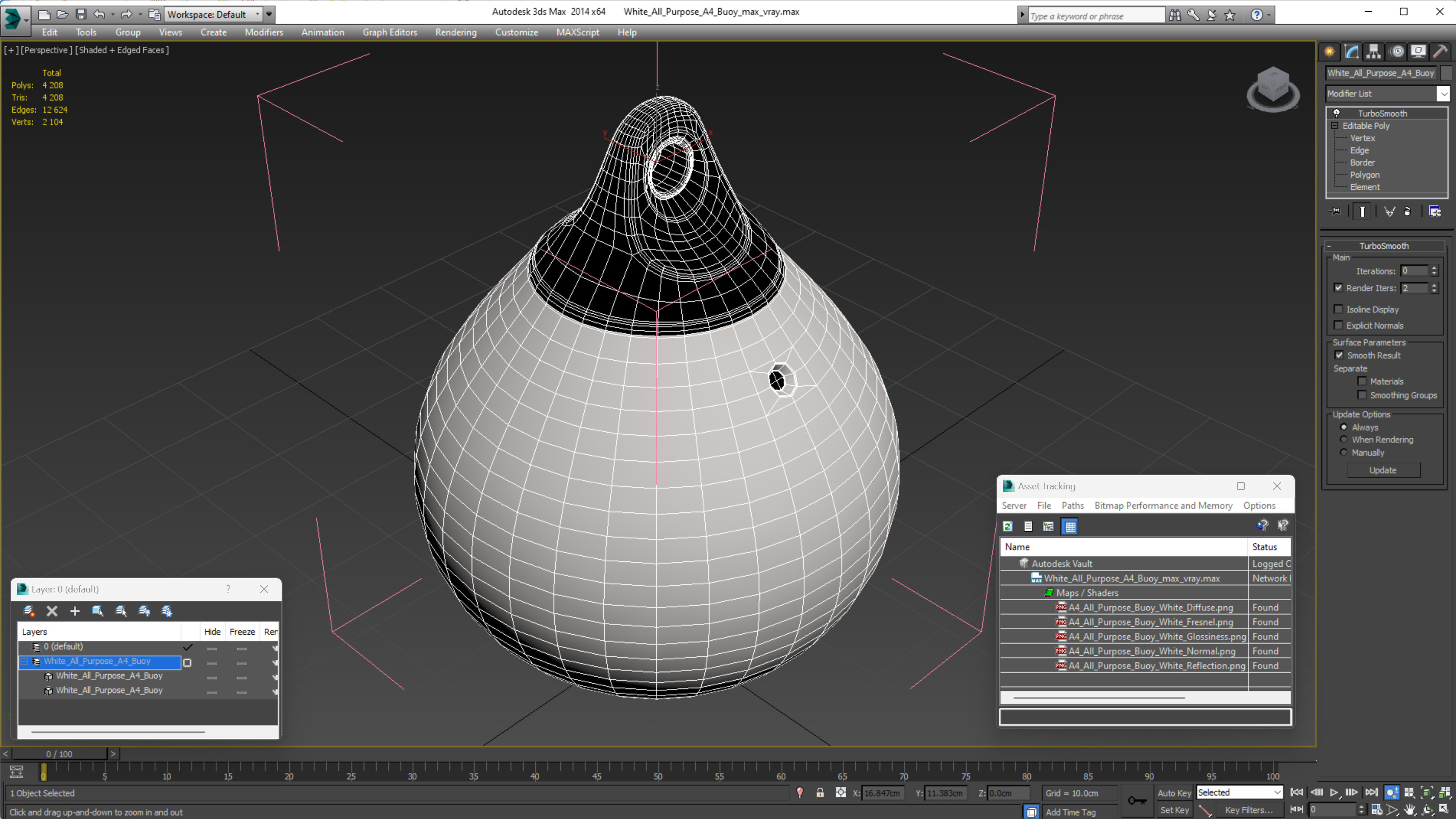
Task: Select the When Rendering update option
Action: pos(1344,439)
